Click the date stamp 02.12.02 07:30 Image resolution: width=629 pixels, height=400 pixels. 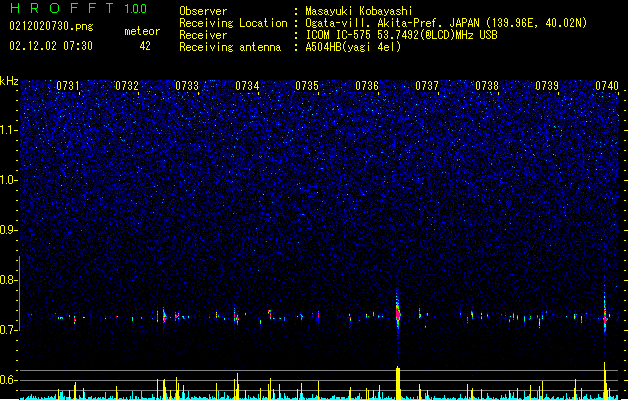[x=51, y=46]
